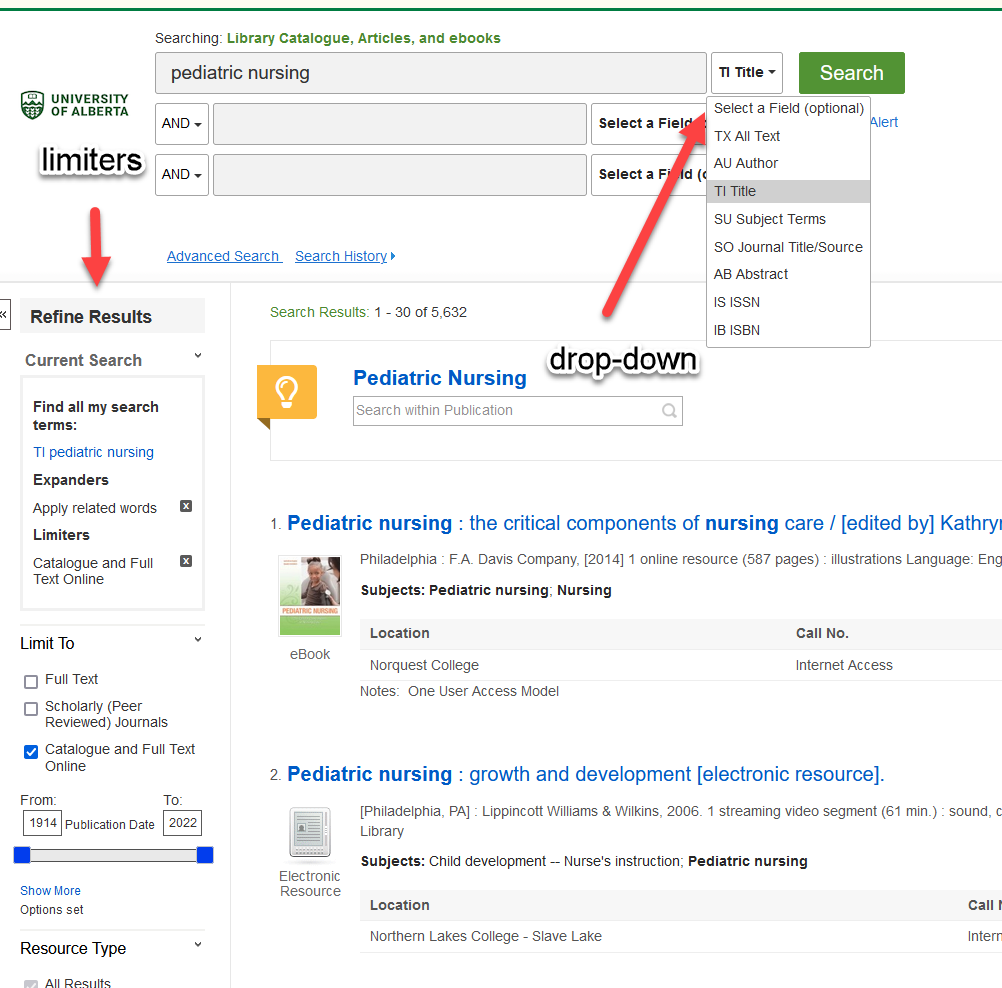This screenshot has width=1002, height=988.
Task: Click the second row search term field
Action: (x=399, y=124)
